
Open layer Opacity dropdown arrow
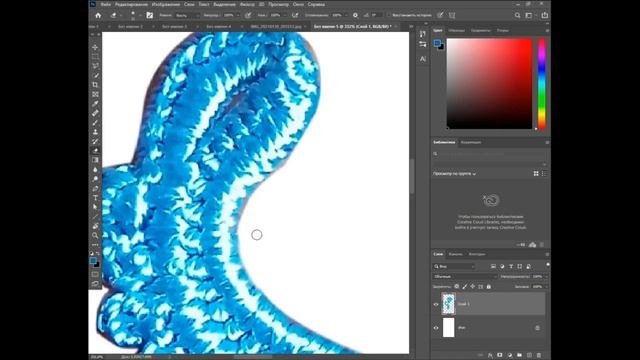tap(546, 276)
